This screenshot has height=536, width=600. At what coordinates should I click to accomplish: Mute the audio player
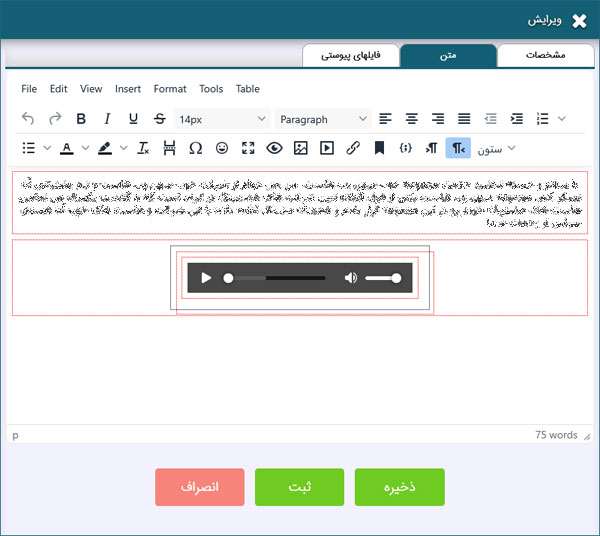tap(351, 278)
